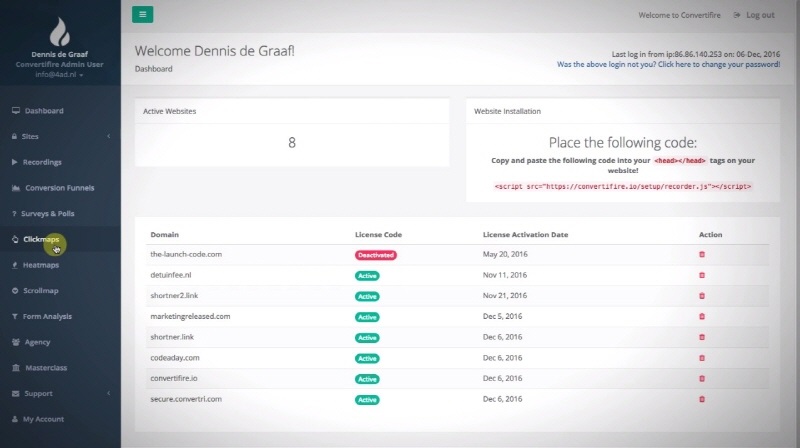Click the Form Analysis filter icon
The image size is (800, 448).
tap(15, 316)
